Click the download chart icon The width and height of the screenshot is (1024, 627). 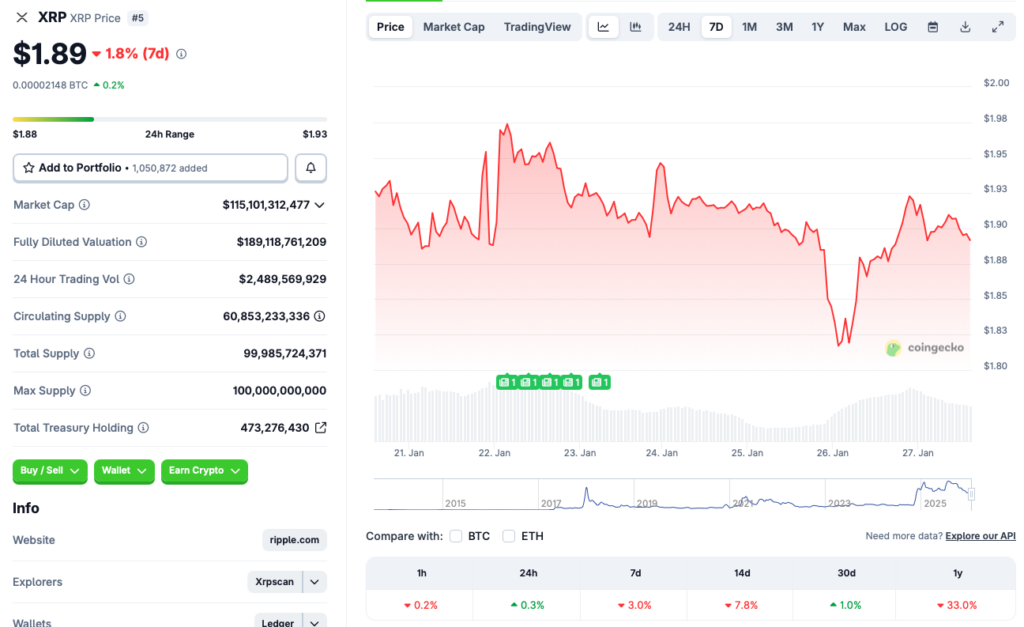[x=963, y=27]
